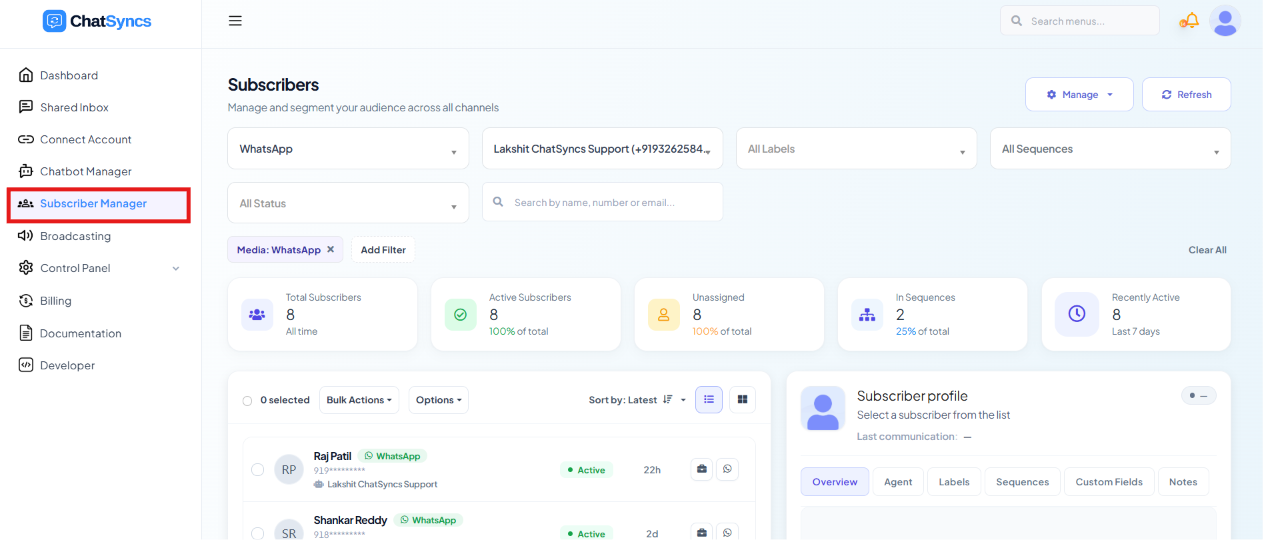Image resolution: width=1263 pixels, height=540 pixels.
Task: Click Shankar Reddy's WhatsApp chat icon
Action: pos(727,533)
